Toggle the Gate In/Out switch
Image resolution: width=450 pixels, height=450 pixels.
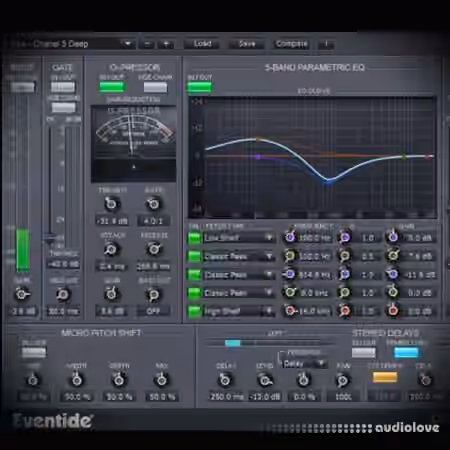(x=63, y=87)
